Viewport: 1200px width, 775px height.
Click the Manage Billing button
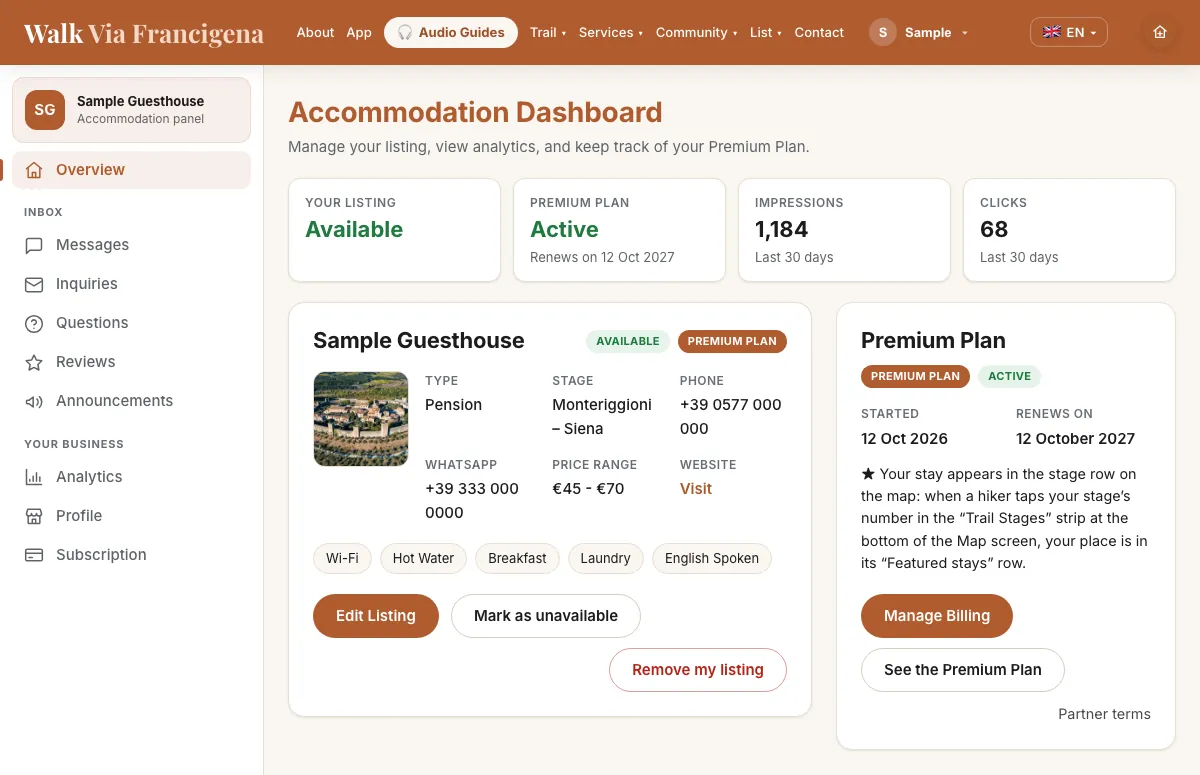click(937, 616)
